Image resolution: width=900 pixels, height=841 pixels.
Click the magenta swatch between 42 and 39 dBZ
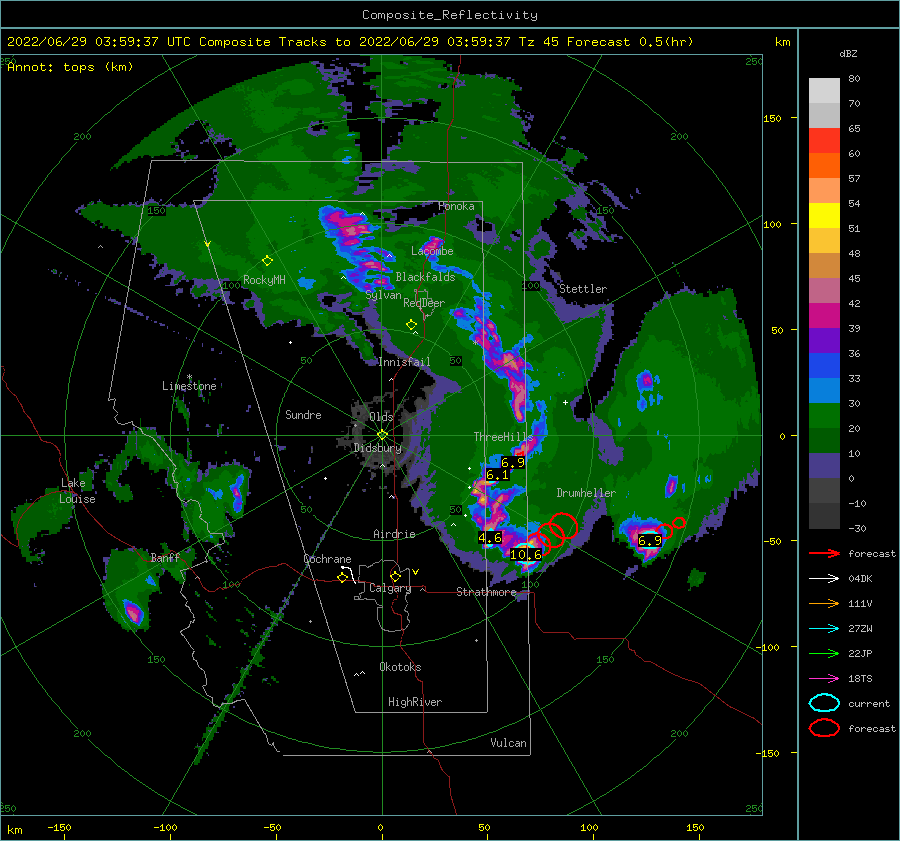click(x=824, y=316)
